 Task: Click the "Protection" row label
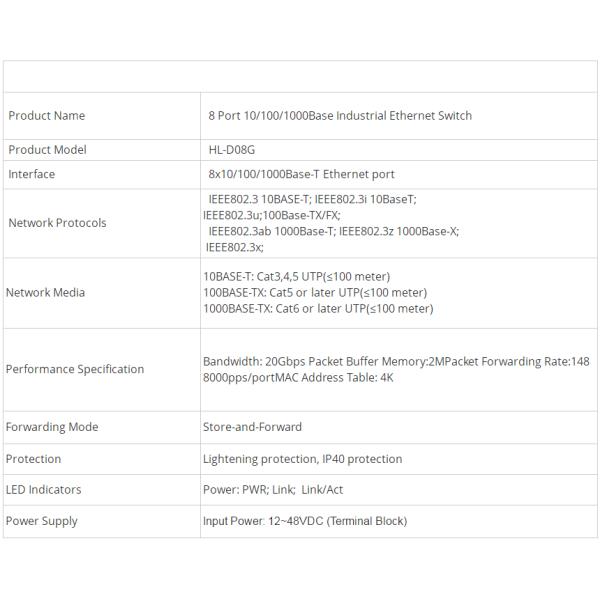(x=34, y=459)
